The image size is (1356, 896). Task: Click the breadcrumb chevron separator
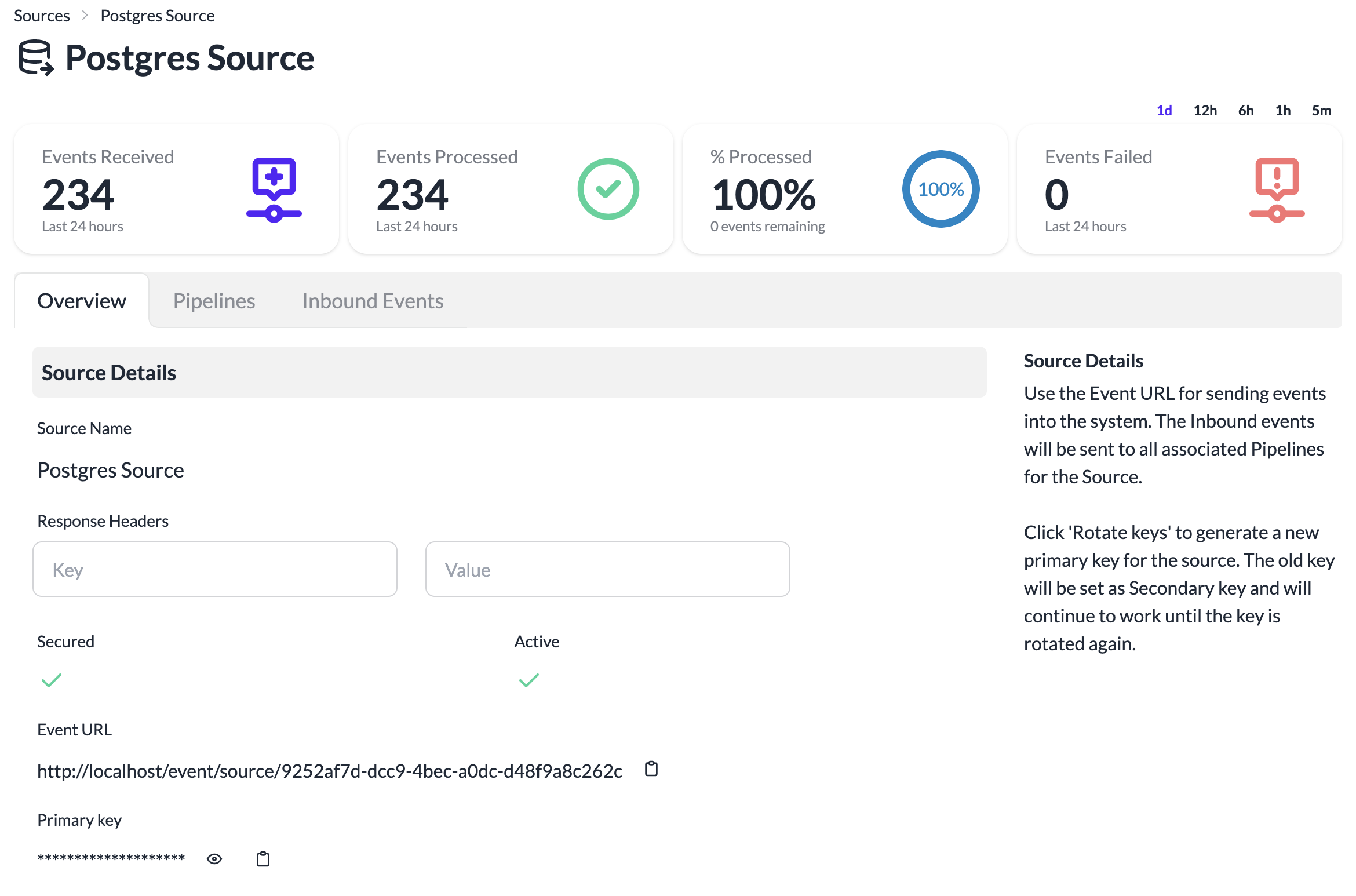click(85, 16)
